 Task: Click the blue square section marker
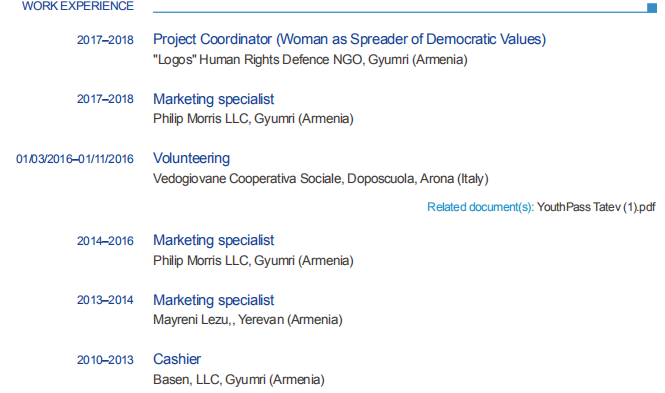pos(651,8)
